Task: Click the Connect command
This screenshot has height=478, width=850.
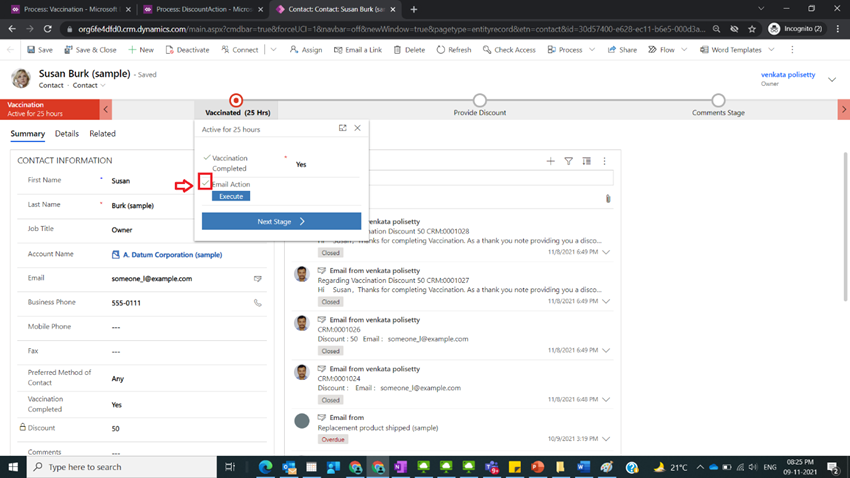Action: [x=240, y=50]
